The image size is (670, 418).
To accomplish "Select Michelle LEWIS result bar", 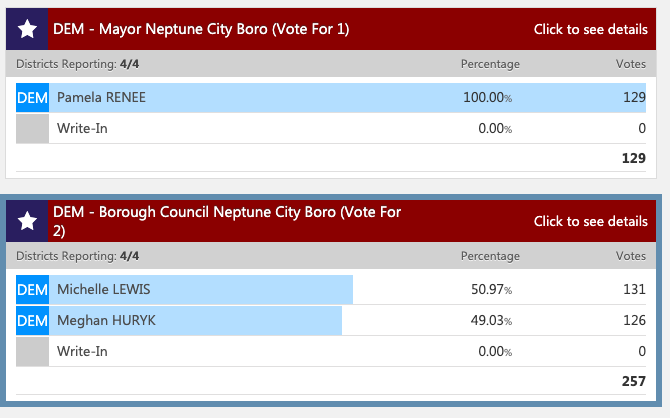I will [x=185, y=290].
